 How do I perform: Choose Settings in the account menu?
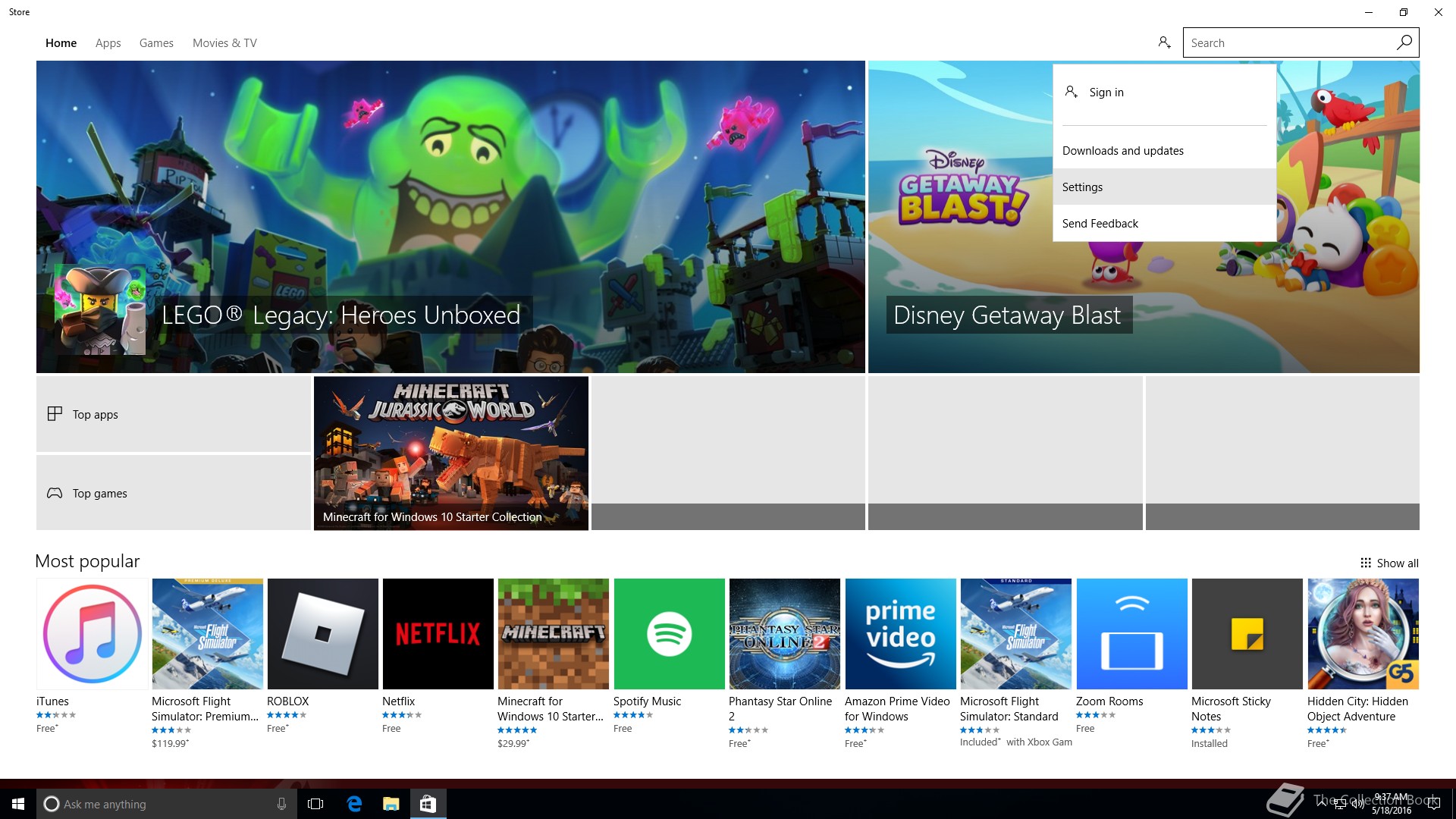click(1165, 187)
